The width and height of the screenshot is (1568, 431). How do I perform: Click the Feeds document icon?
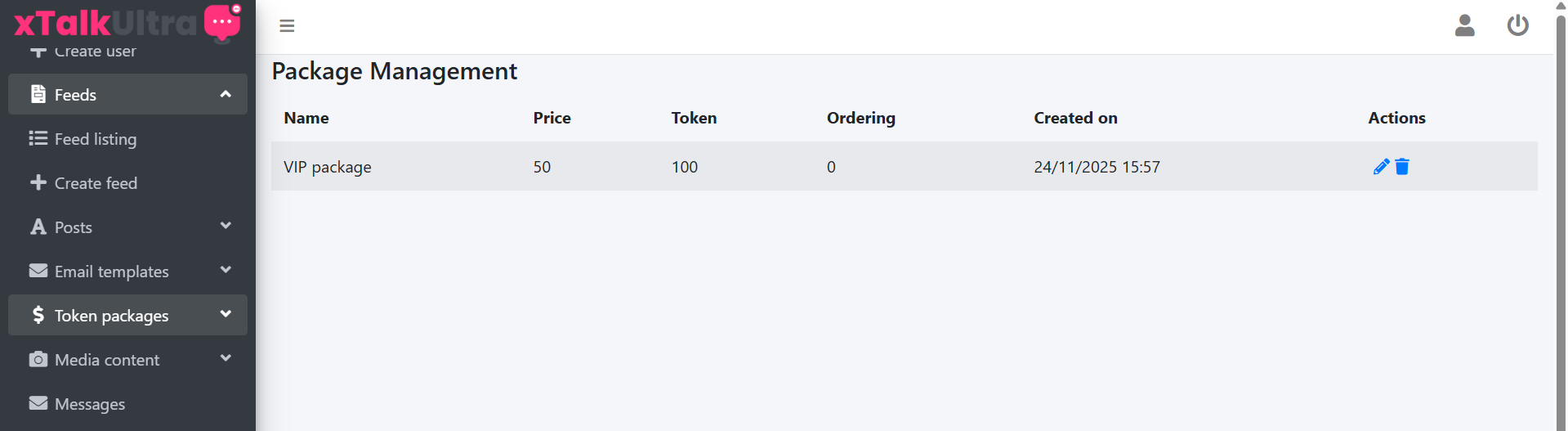tap(38, 94)
